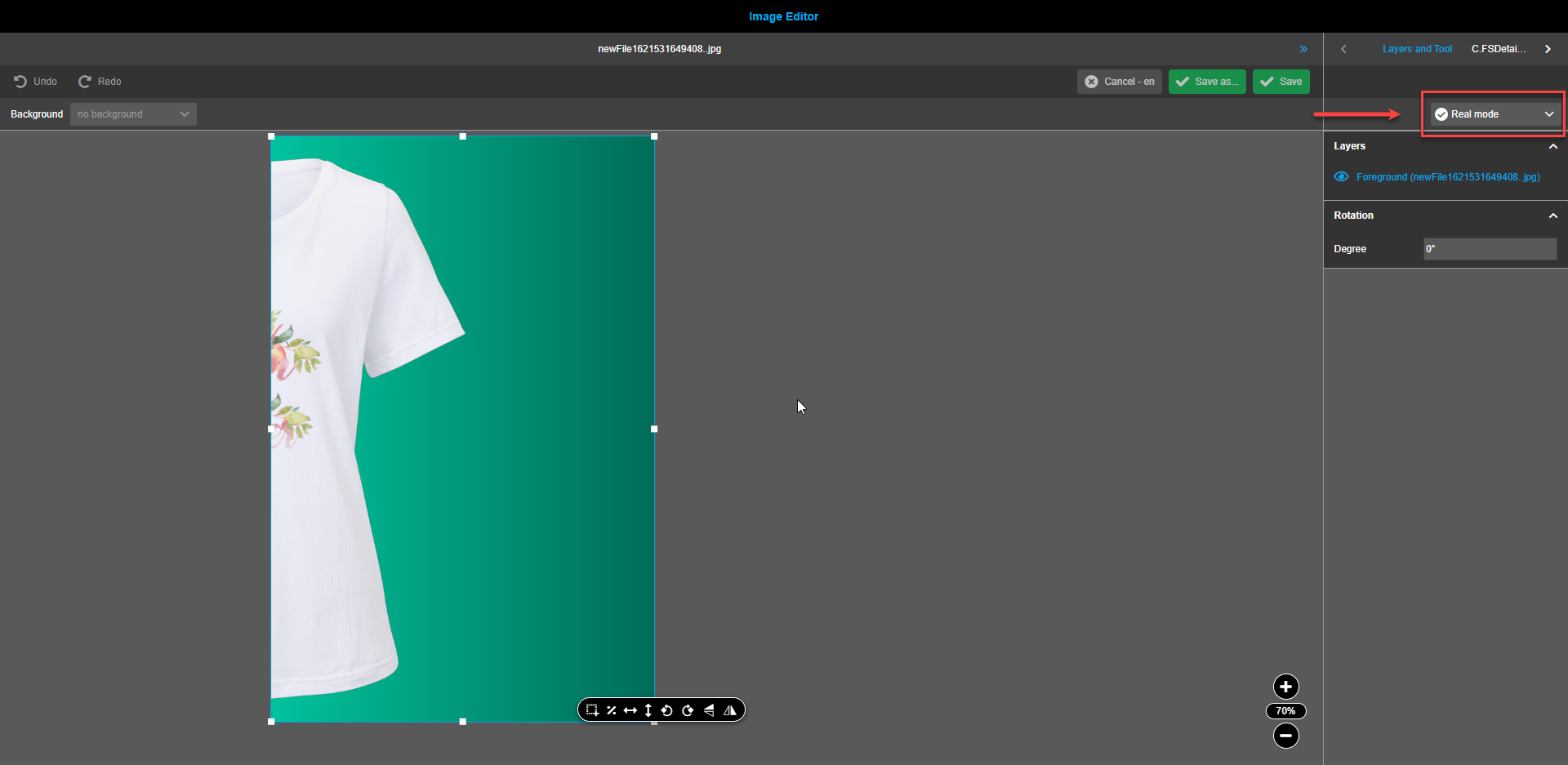
Task: Go to previous panel tab arrow
Action: [1343, 49]
